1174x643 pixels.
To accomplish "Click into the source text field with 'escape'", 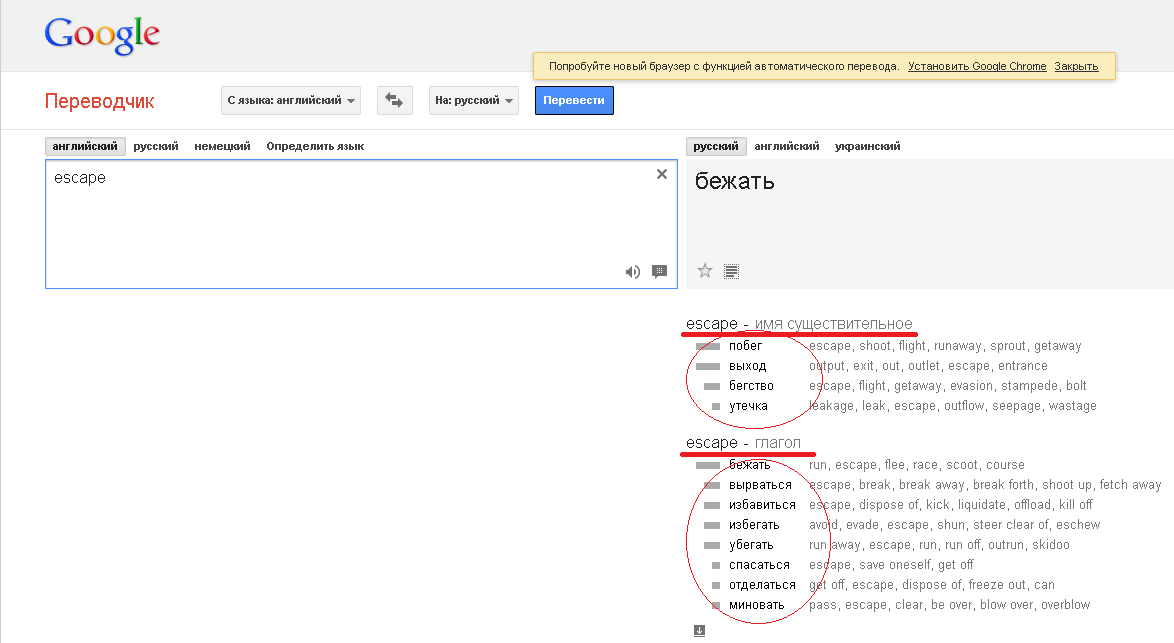I will 361,224.
